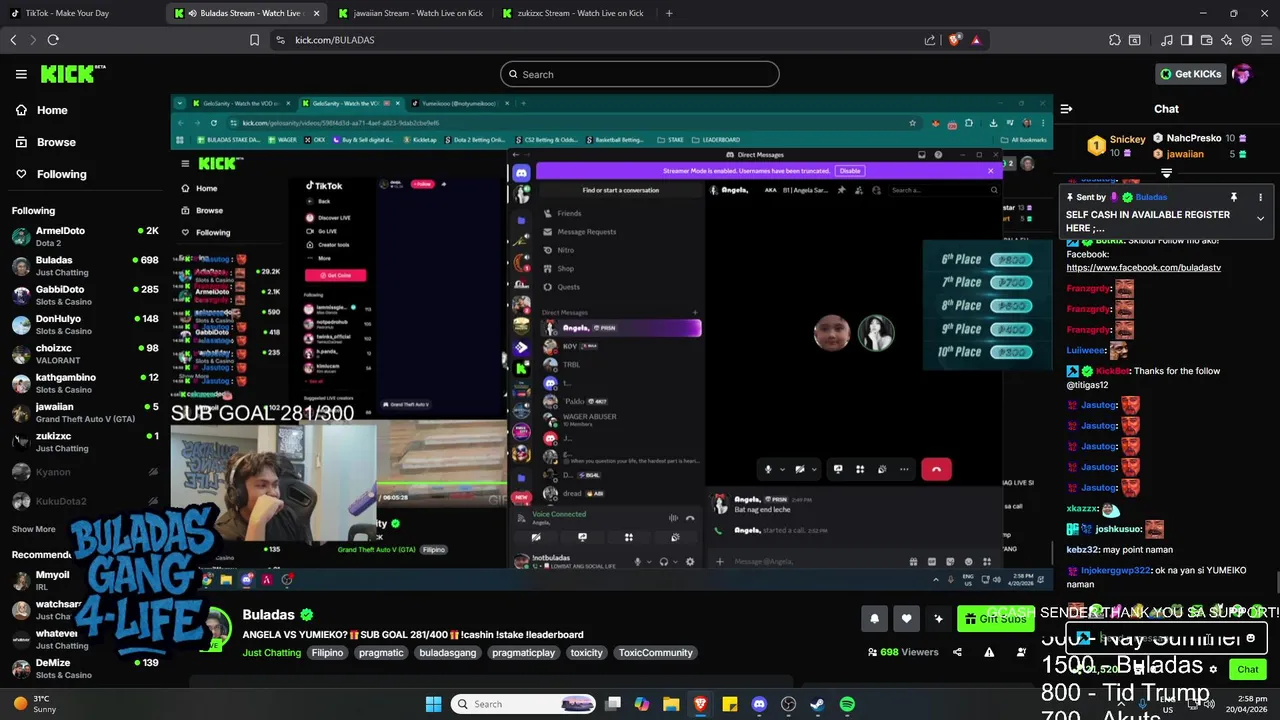Unpin pinned message pin icon

tap(1234, 197)
